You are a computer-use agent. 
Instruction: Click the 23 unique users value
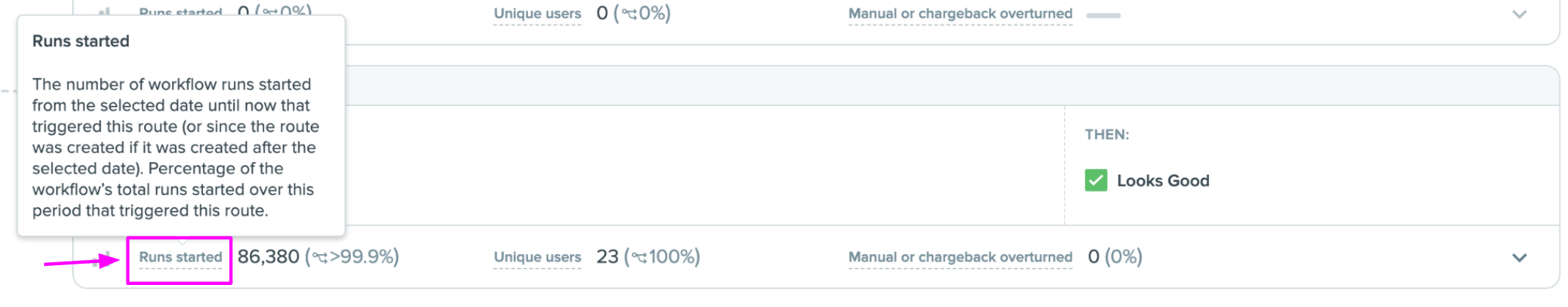[607, 257]
